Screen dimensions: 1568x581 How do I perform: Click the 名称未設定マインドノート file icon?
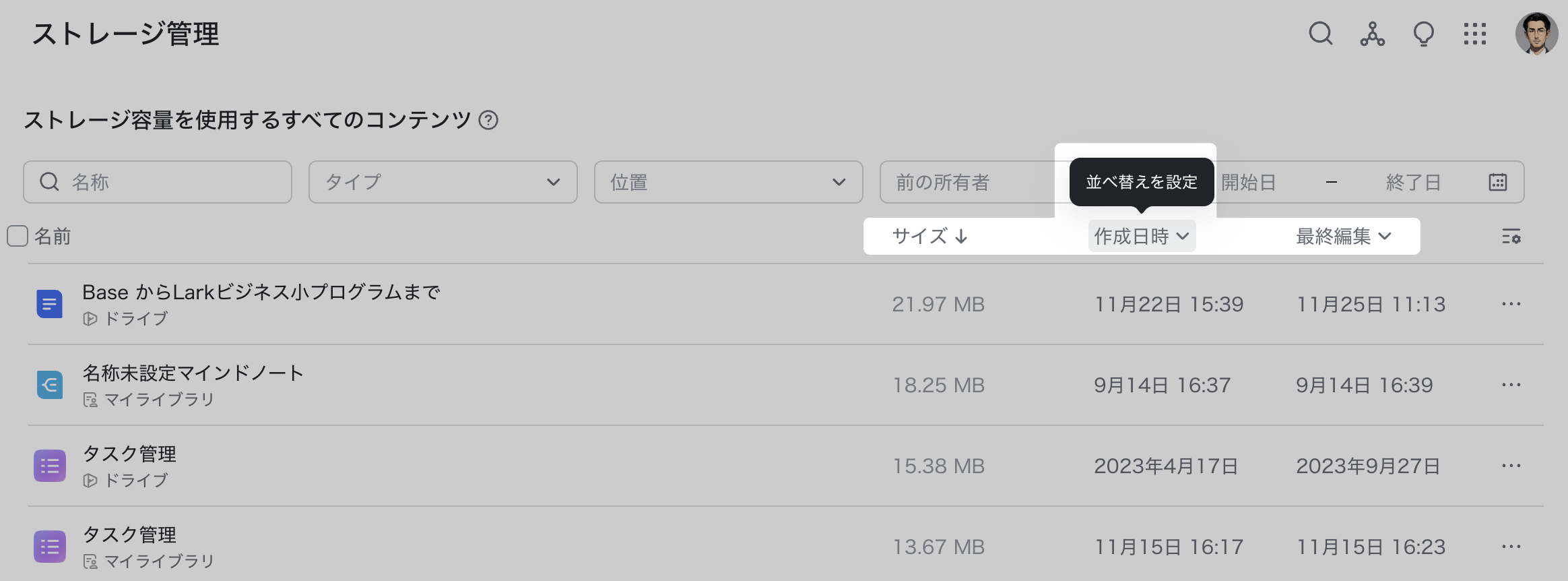click(x=50, y=385)
